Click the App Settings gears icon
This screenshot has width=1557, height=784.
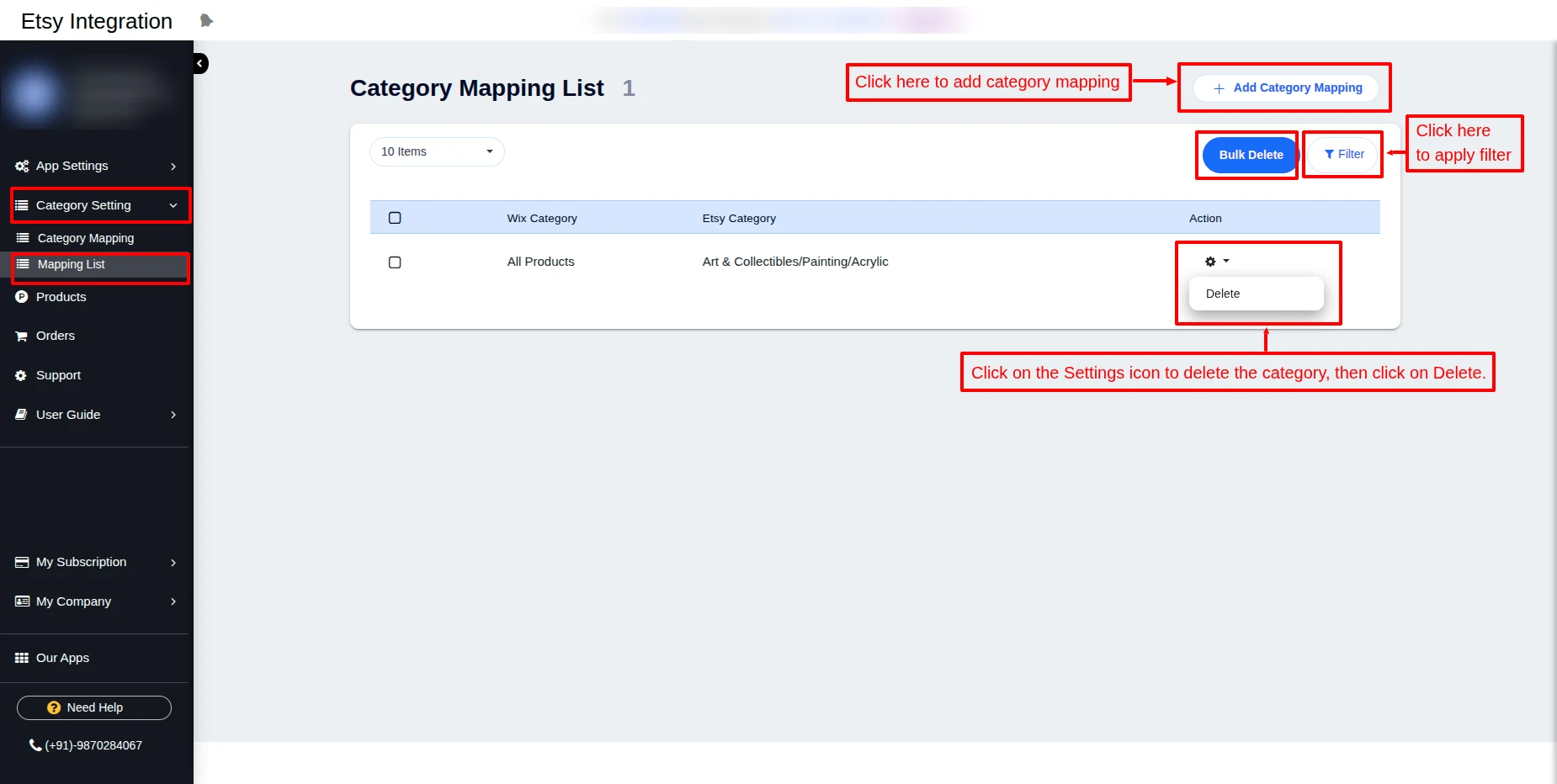22,166
